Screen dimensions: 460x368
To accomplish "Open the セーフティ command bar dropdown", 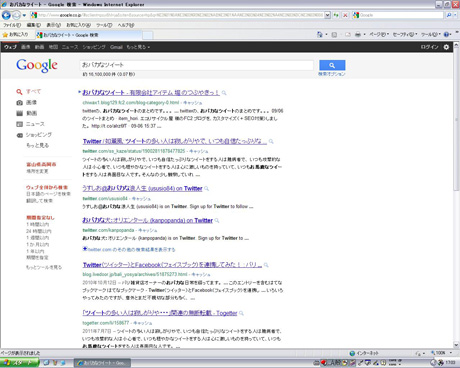I will tap(405, 34).
